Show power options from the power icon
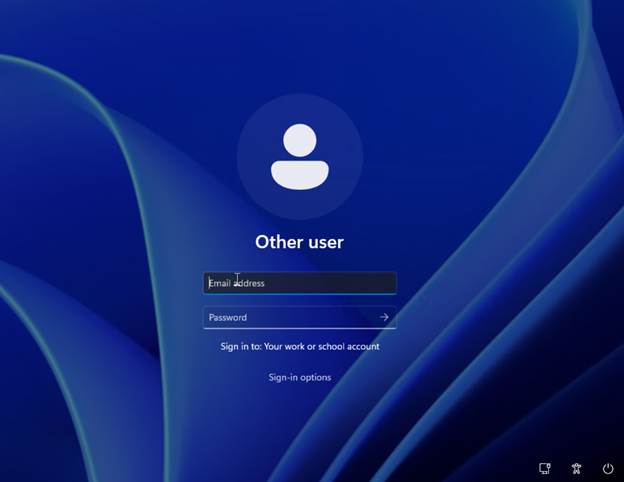This screenshot has height=482, width=624. click(x=608, y=468)
